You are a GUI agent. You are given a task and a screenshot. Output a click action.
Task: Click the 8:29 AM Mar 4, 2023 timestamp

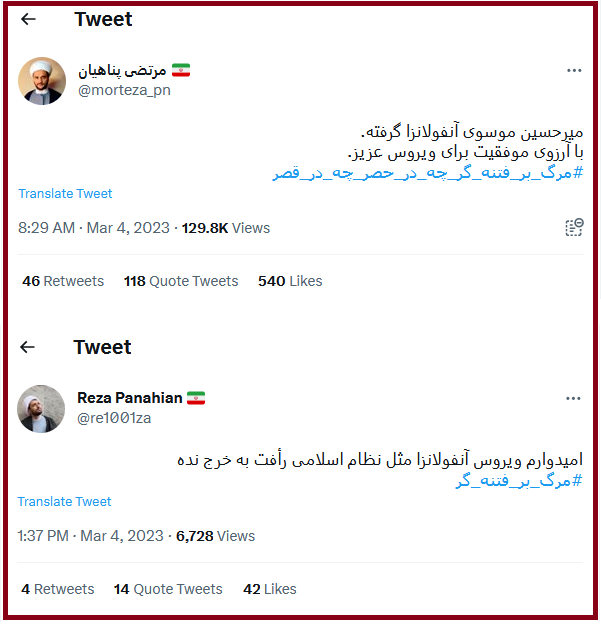coord(95,228)
